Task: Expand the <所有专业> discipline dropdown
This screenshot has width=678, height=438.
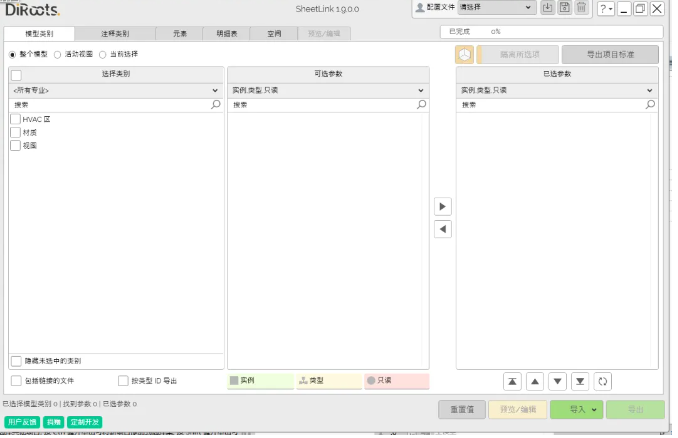Action: pos(116,90)
